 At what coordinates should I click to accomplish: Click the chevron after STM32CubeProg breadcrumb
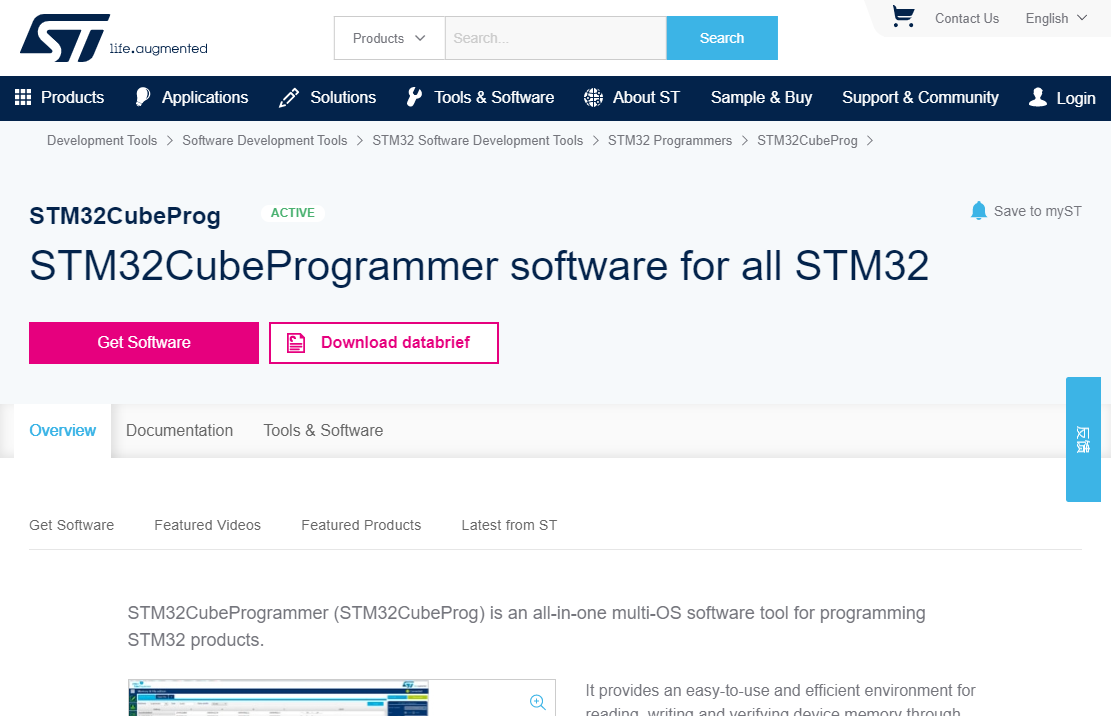click(869, 140)
